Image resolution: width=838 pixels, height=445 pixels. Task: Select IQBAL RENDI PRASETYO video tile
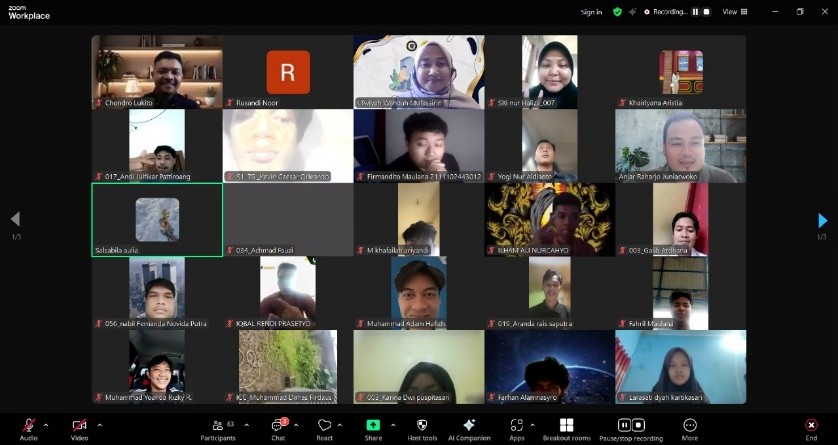[288, 293]
